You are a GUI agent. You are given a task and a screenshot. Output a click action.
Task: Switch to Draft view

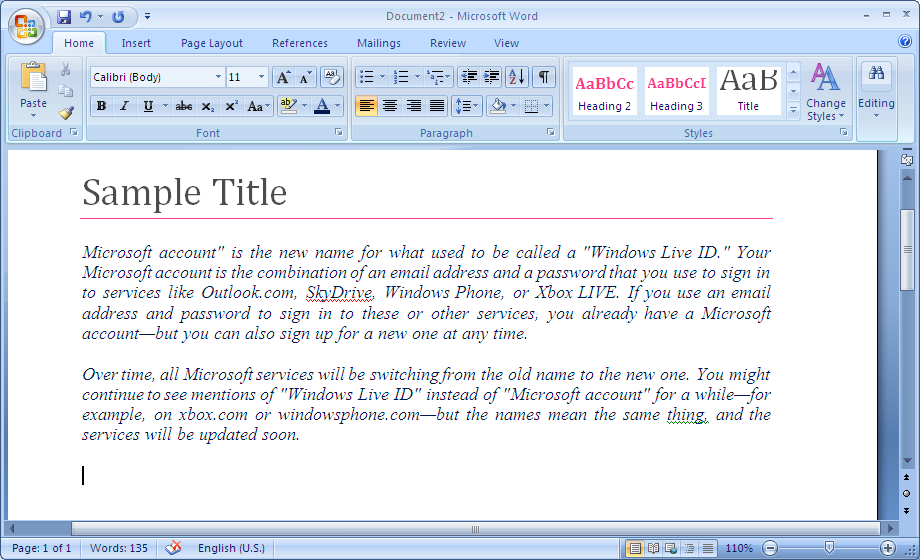click(708, 548)
